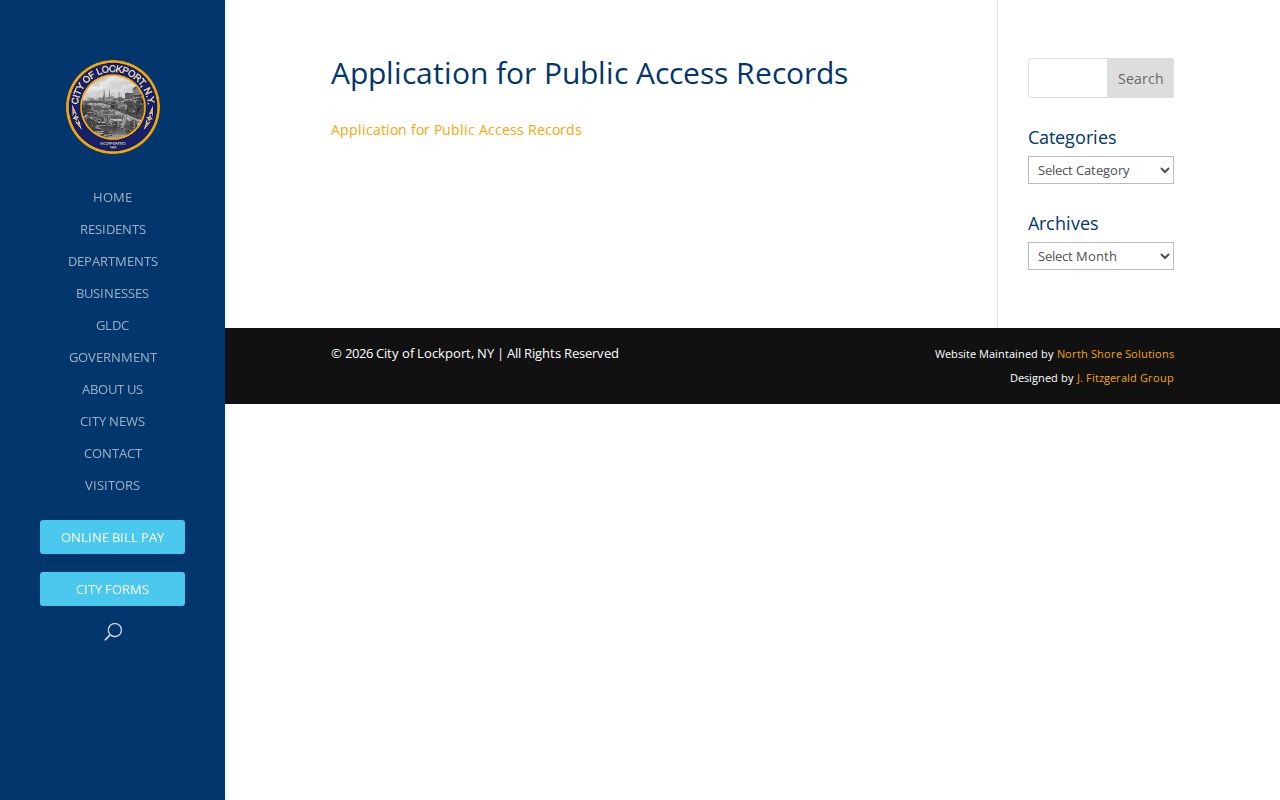Go to the CONTACT page
The height and width of the screenshot is (800, 1280).
click(x=113, y=453)
